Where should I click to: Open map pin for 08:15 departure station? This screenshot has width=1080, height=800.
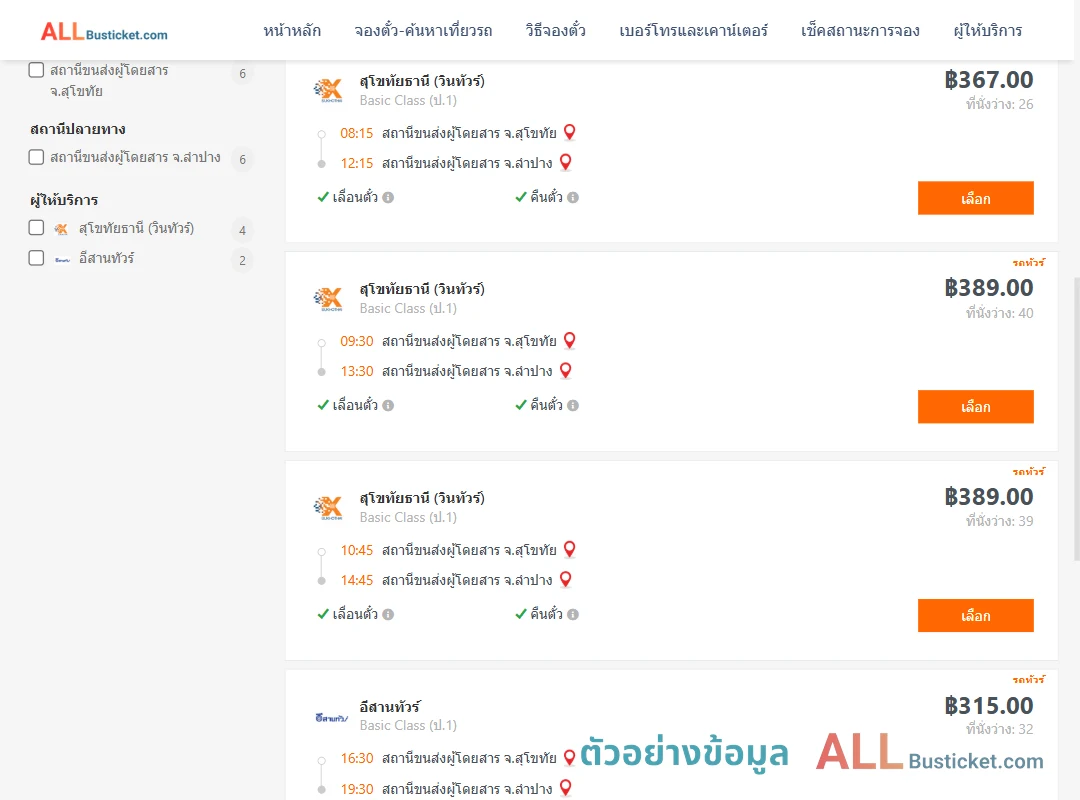pyautogui.click(x=570, y=132)
